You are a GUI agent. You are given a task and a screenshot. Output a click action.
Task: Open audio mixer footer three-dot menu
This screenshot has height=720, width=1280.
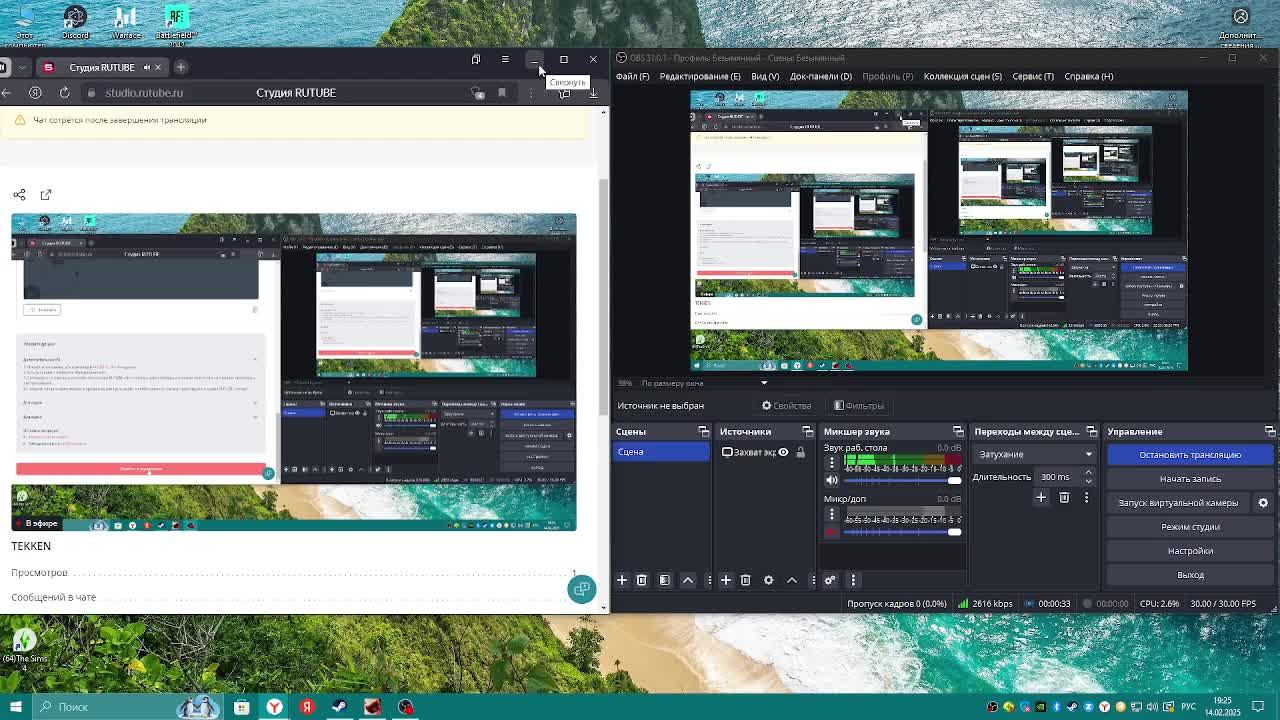point(853,580)
